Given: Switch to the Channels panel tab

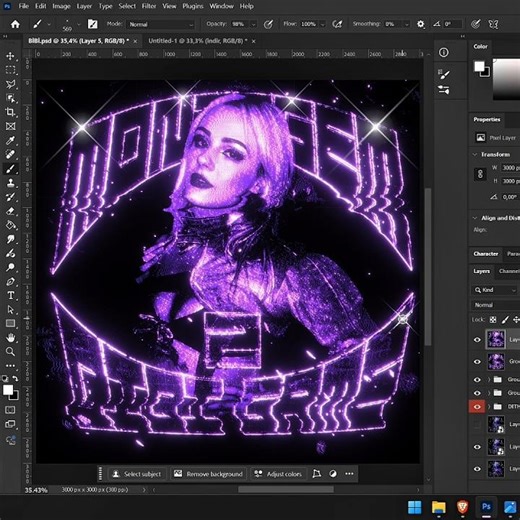Looking at the screenshot, I should click(509, 271).
